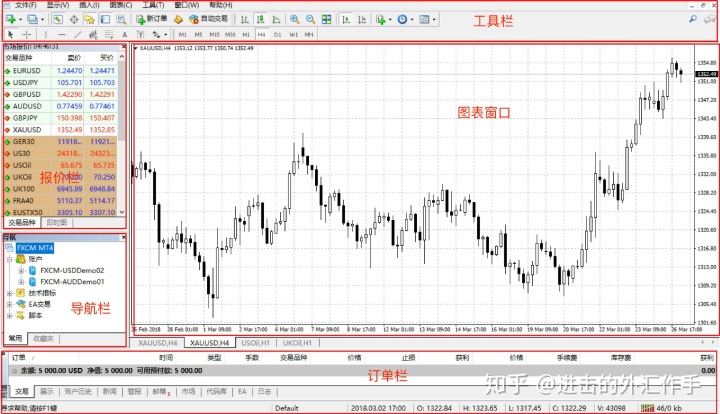The height and width of the screenshot is (414, 720).
Task: Expand the FXCM-USDDemo02 account node
Action: click(21, 270)
